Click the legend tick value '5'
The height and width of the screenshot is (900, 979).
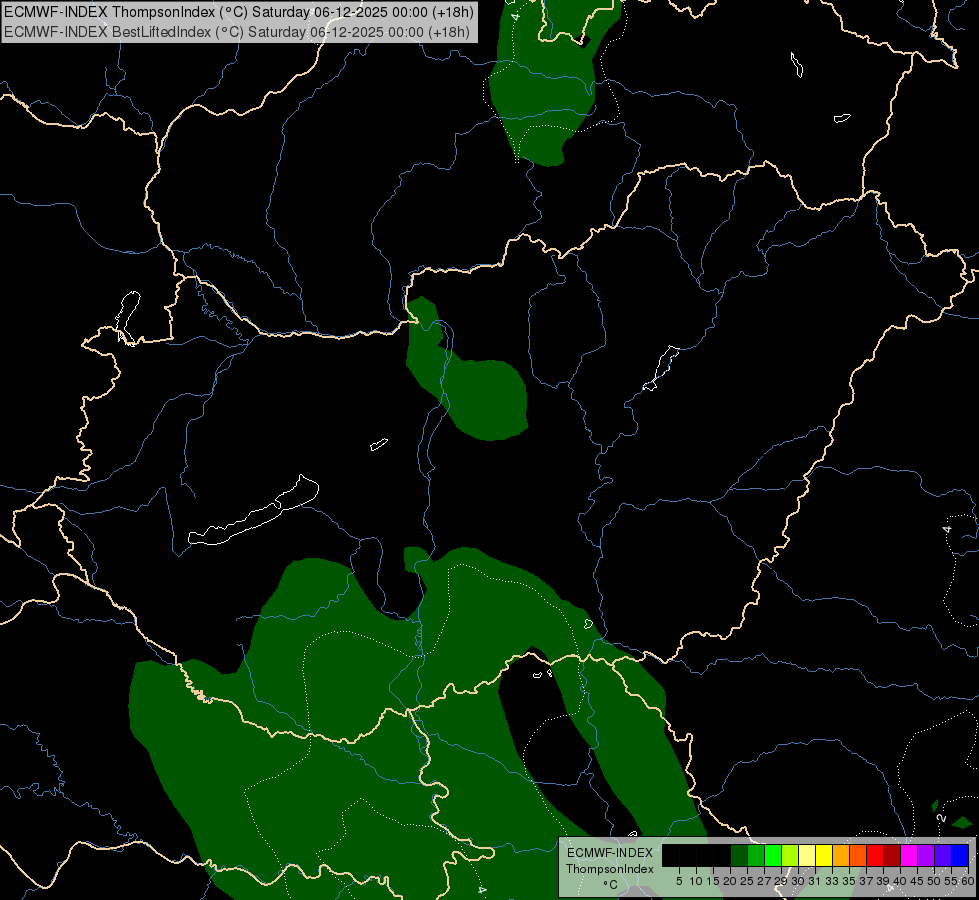click(679, 881)
